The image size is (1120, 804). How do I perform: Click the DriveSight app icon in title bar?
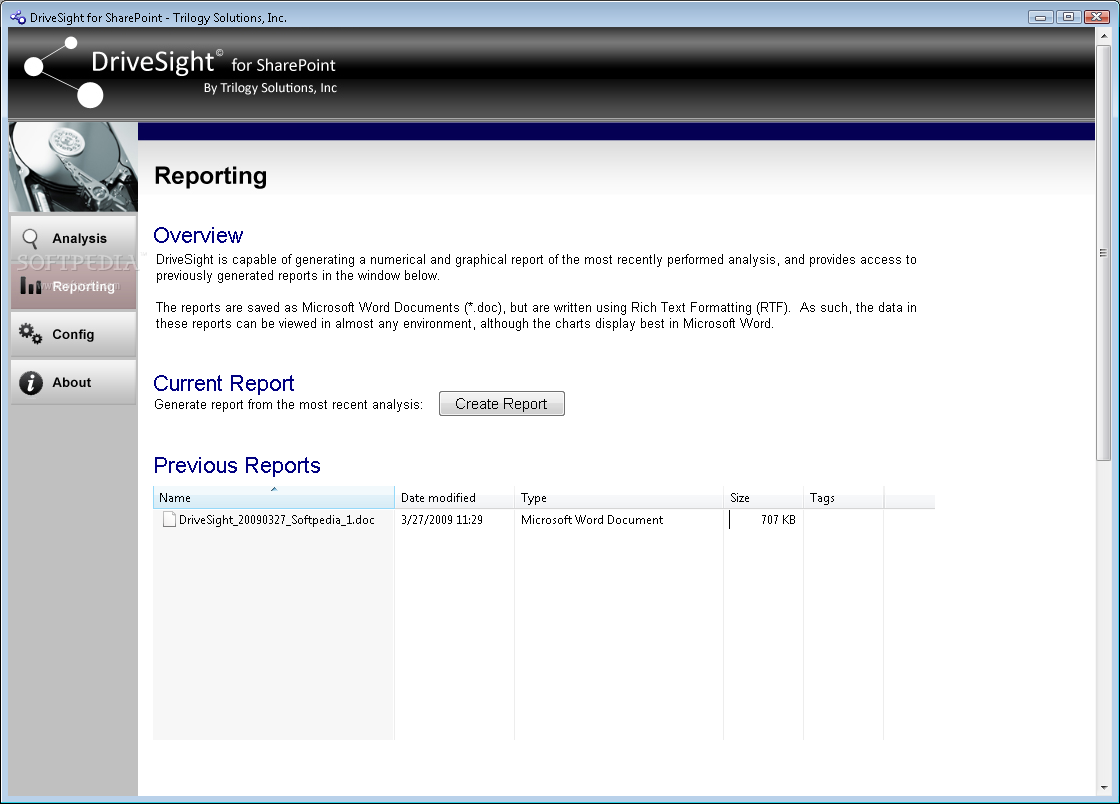[17, 17]
